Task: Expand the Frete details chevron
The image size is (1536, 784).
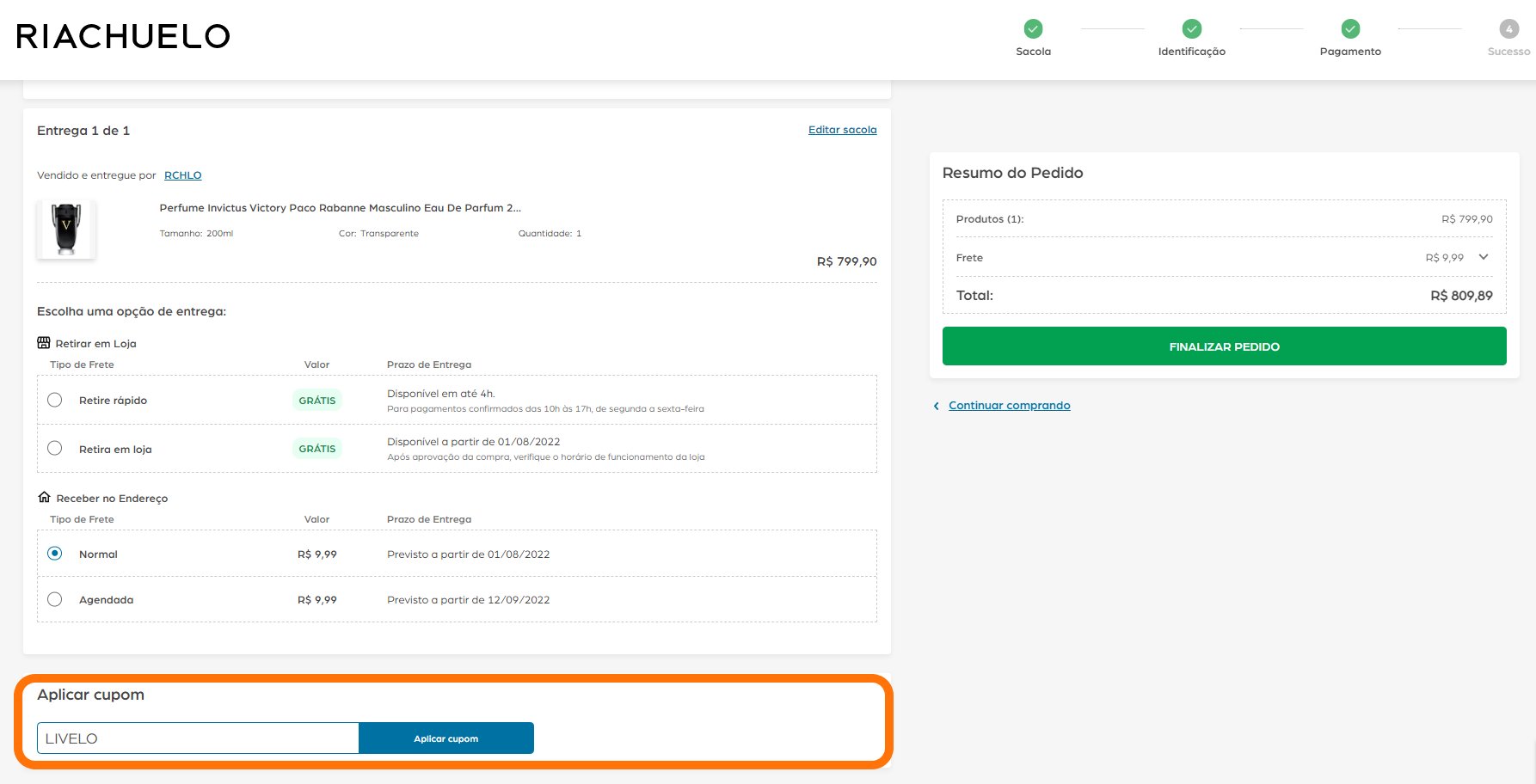Action: (1484, 257)
